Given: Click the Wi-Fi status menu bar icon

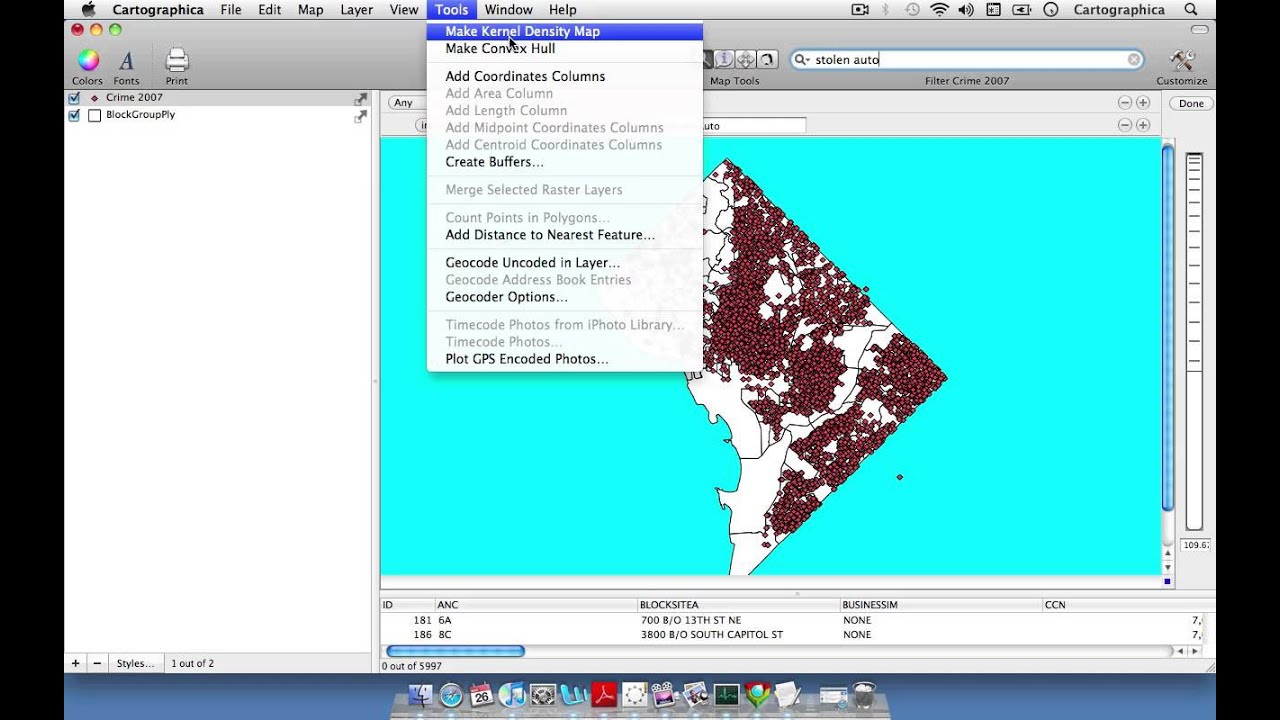Looking at the screenshot, I should [939, 10].
